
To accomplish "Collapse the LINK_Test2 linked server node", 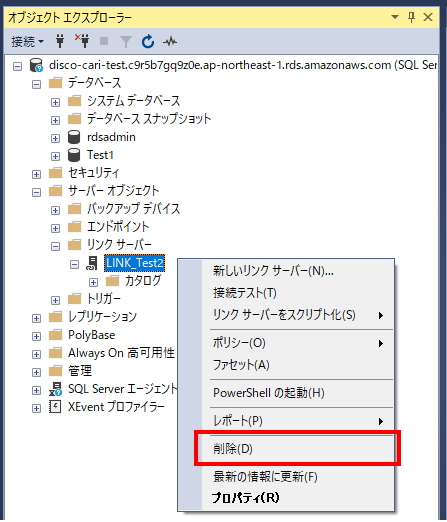I will (x=74, y=264).
